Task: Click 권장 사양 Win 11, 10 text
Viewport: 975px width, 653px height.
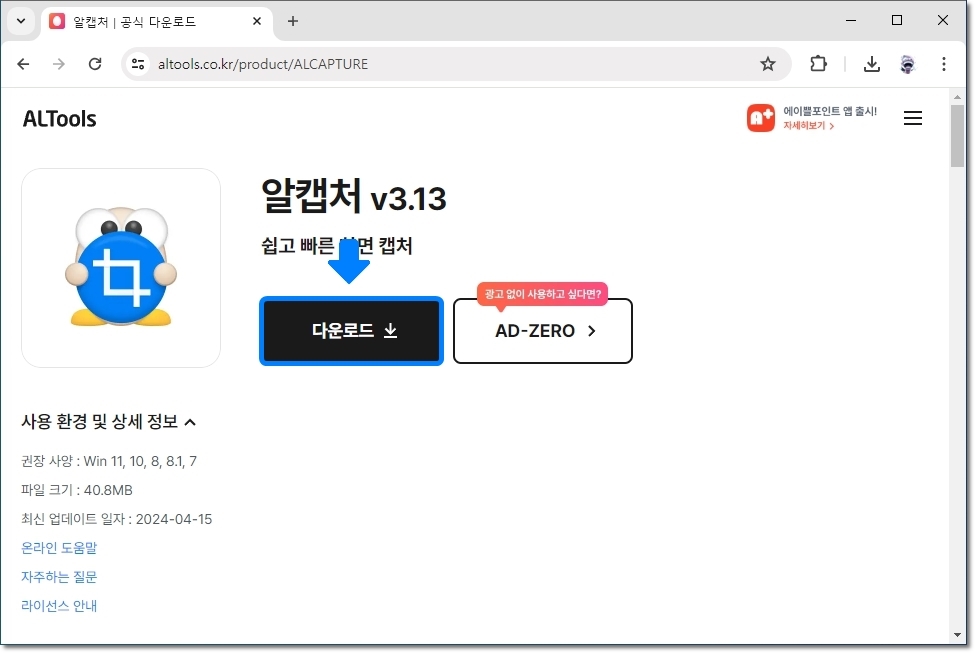Action: [109, 461]
